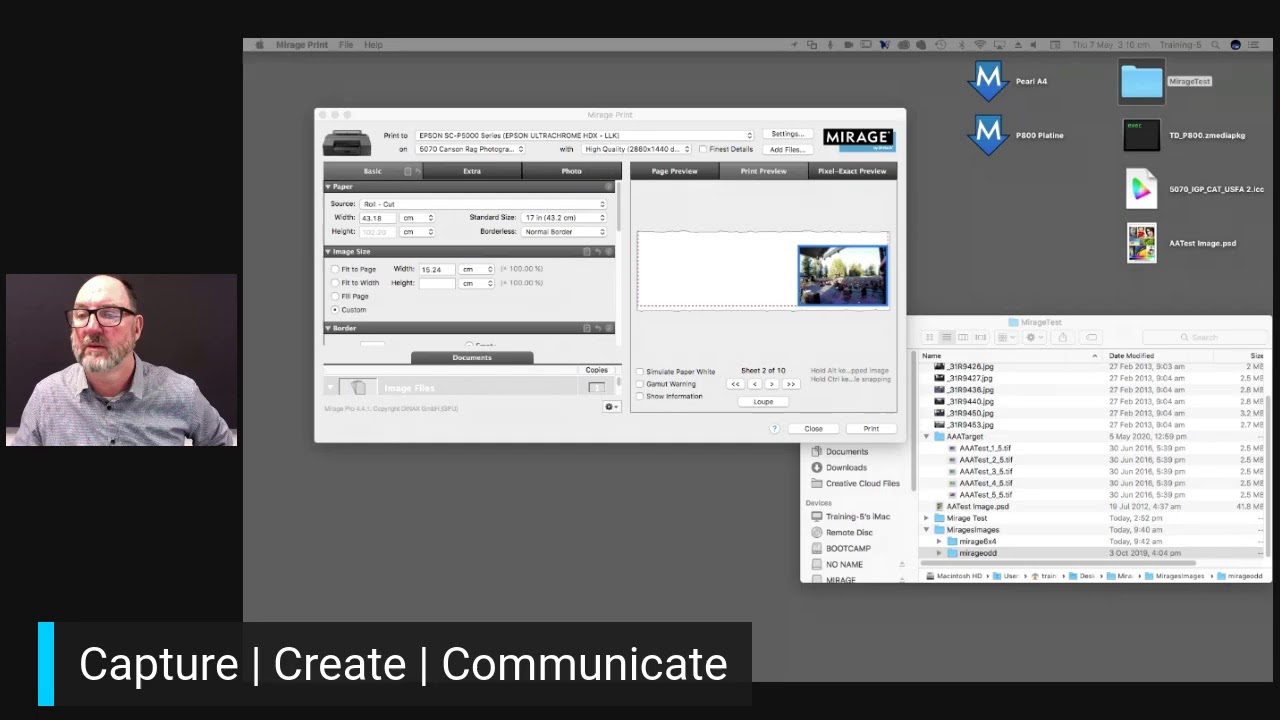This screenshot has width=1280, height=720.
Task: Enable Simulate Paper White
Action: pos(640,372)
